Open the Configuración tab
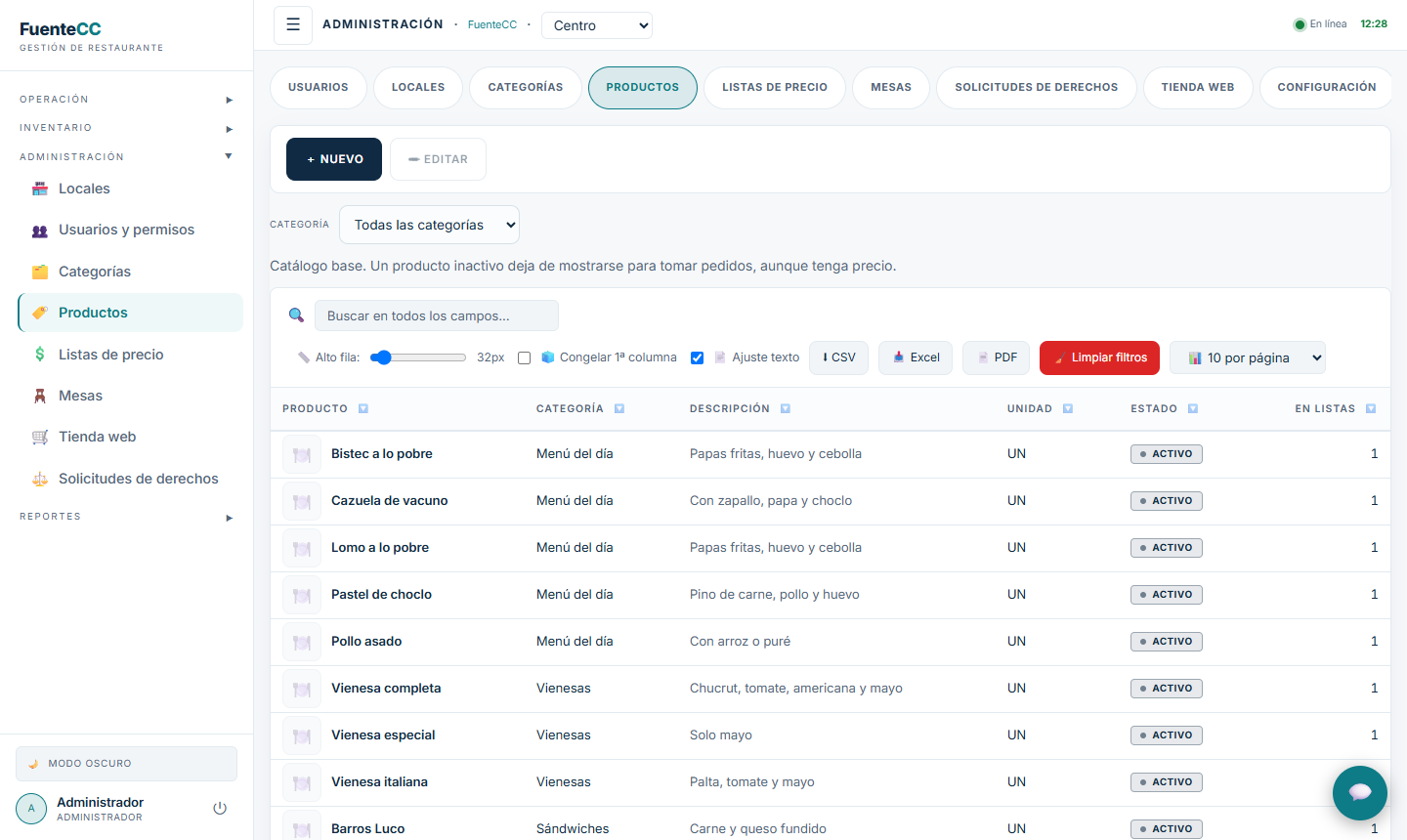 tap(1327, 87)
